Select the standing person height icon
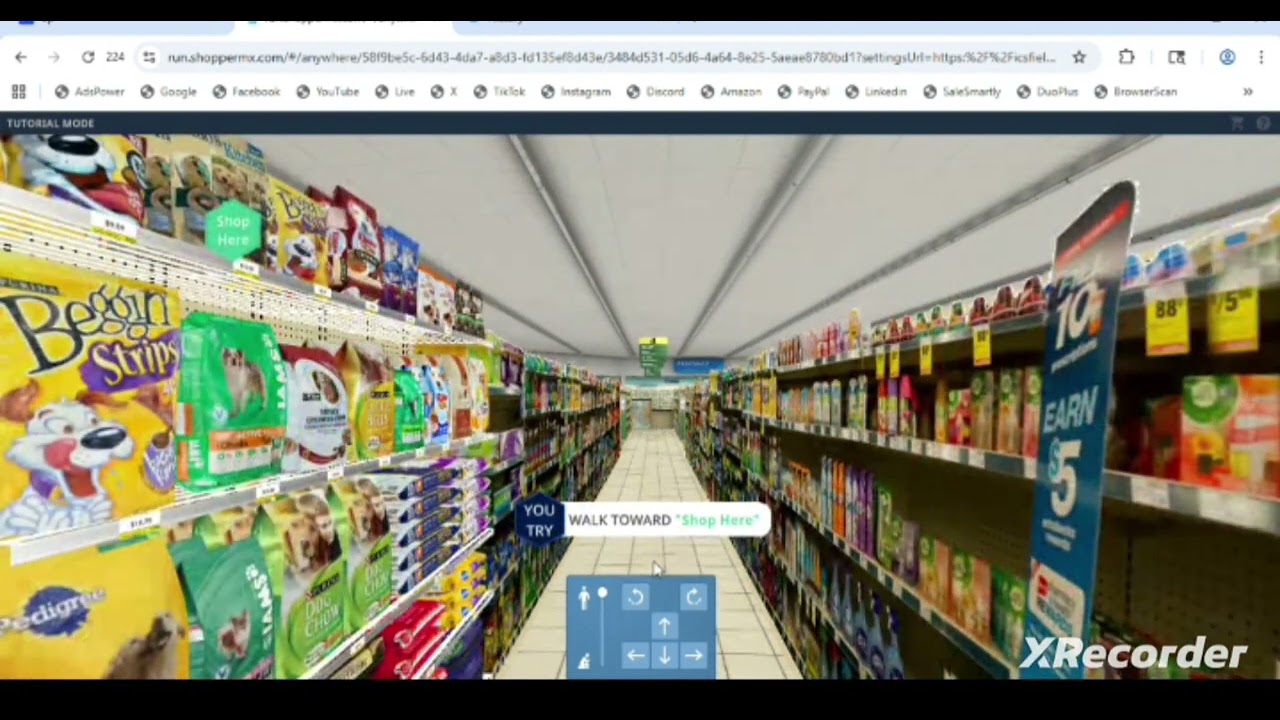Image resolution: width=1280 pixels, height=720 pixels. coord(585,598)
